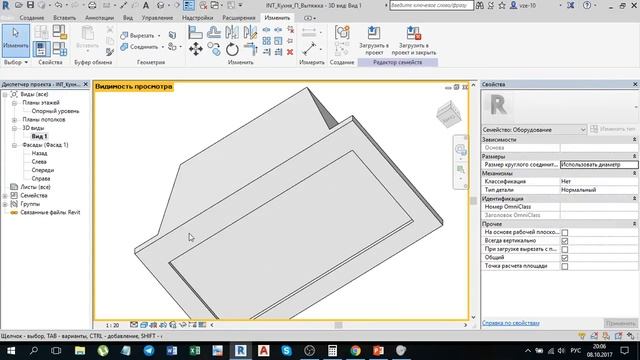
Task: Toggle 'Всегда вертикально' checkbox
Action: point(564,241)
